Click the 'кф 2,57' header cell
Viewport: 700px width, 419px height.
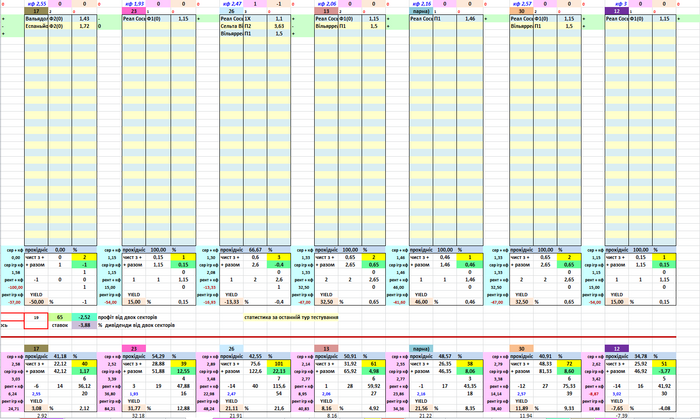pos(521,4)
